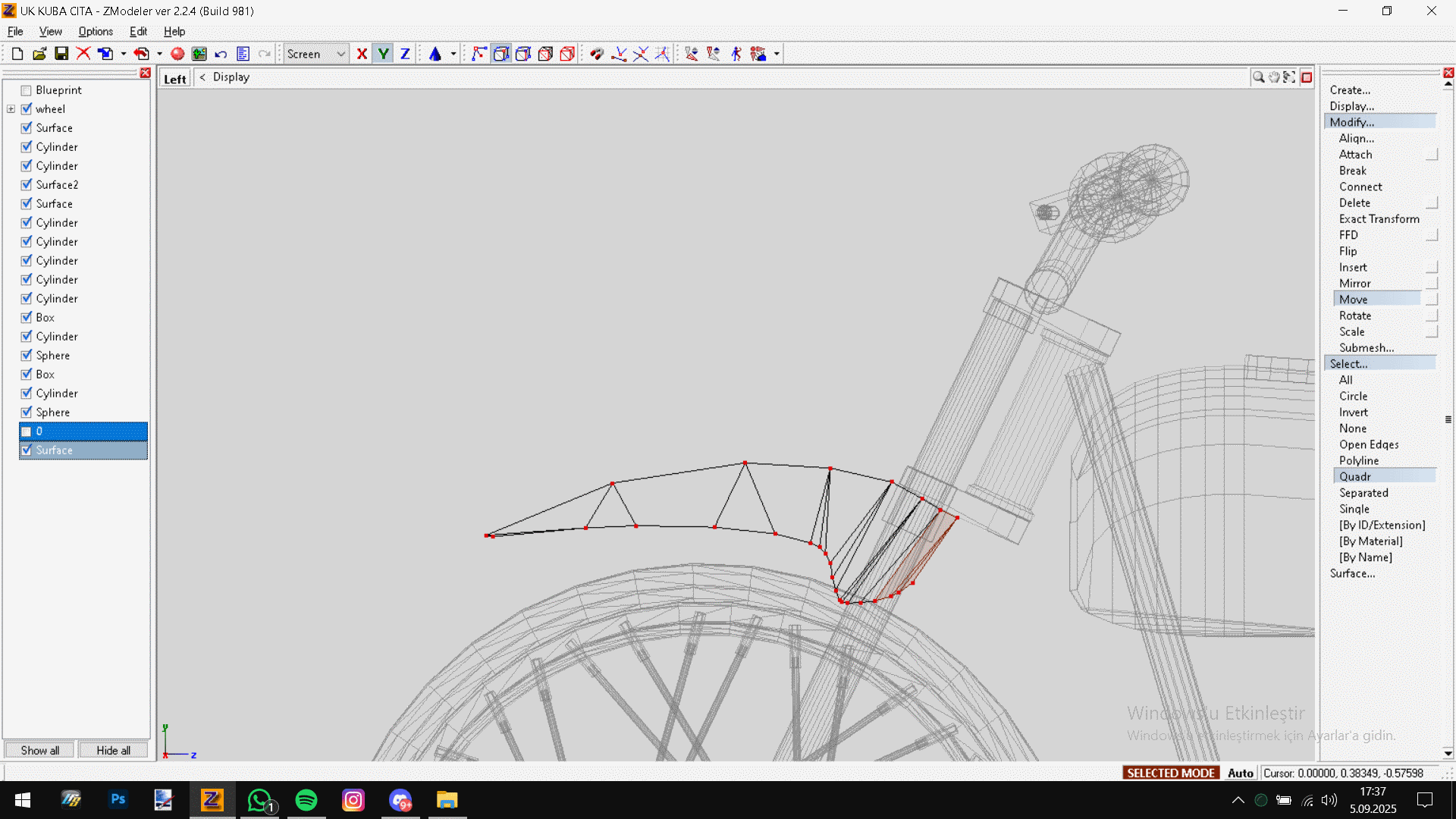
Task: Enable the Blueprint checkbox
Action: 27,90
